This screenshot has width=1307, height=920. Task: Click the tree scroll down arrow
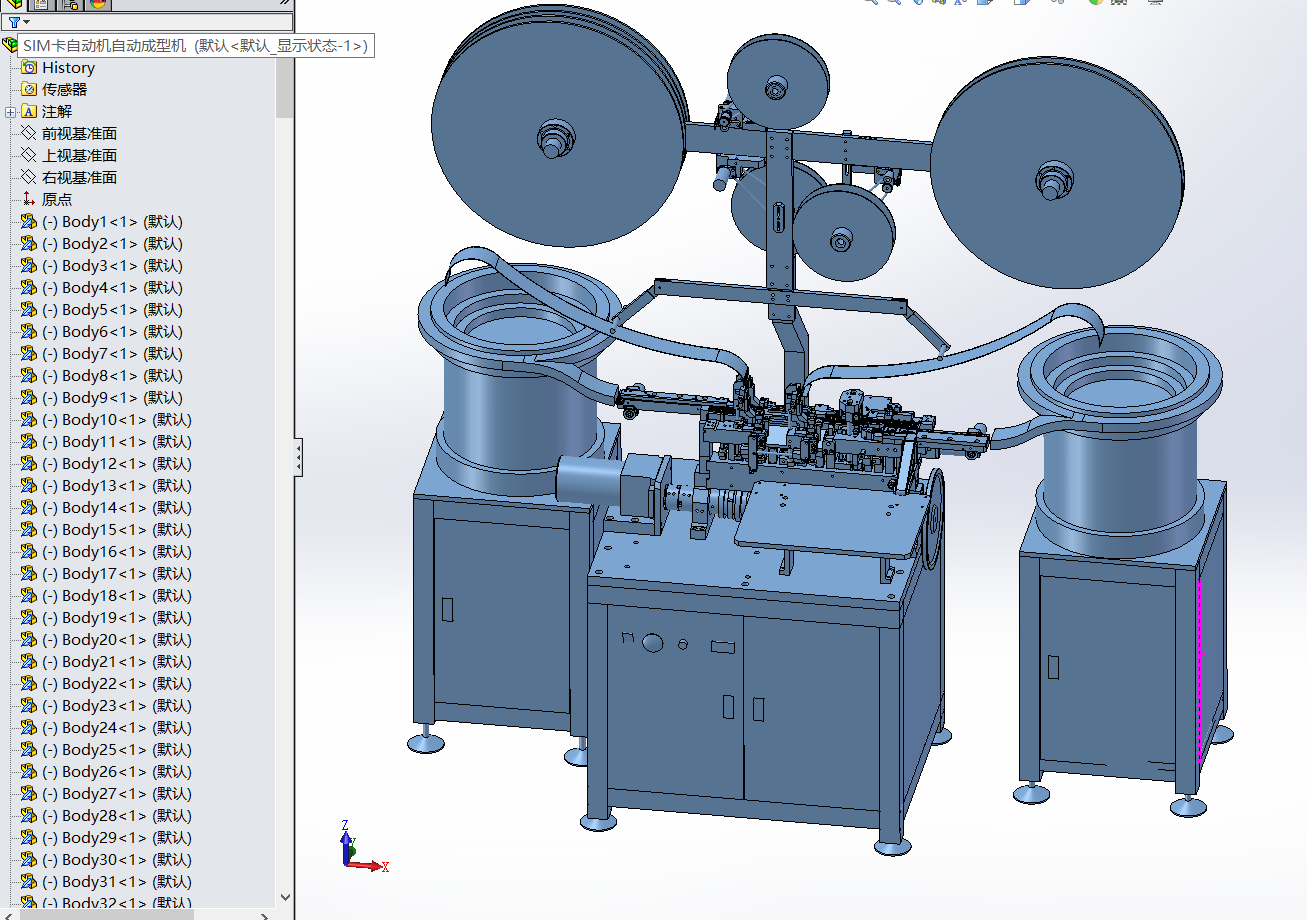click(x=285, y=897)
